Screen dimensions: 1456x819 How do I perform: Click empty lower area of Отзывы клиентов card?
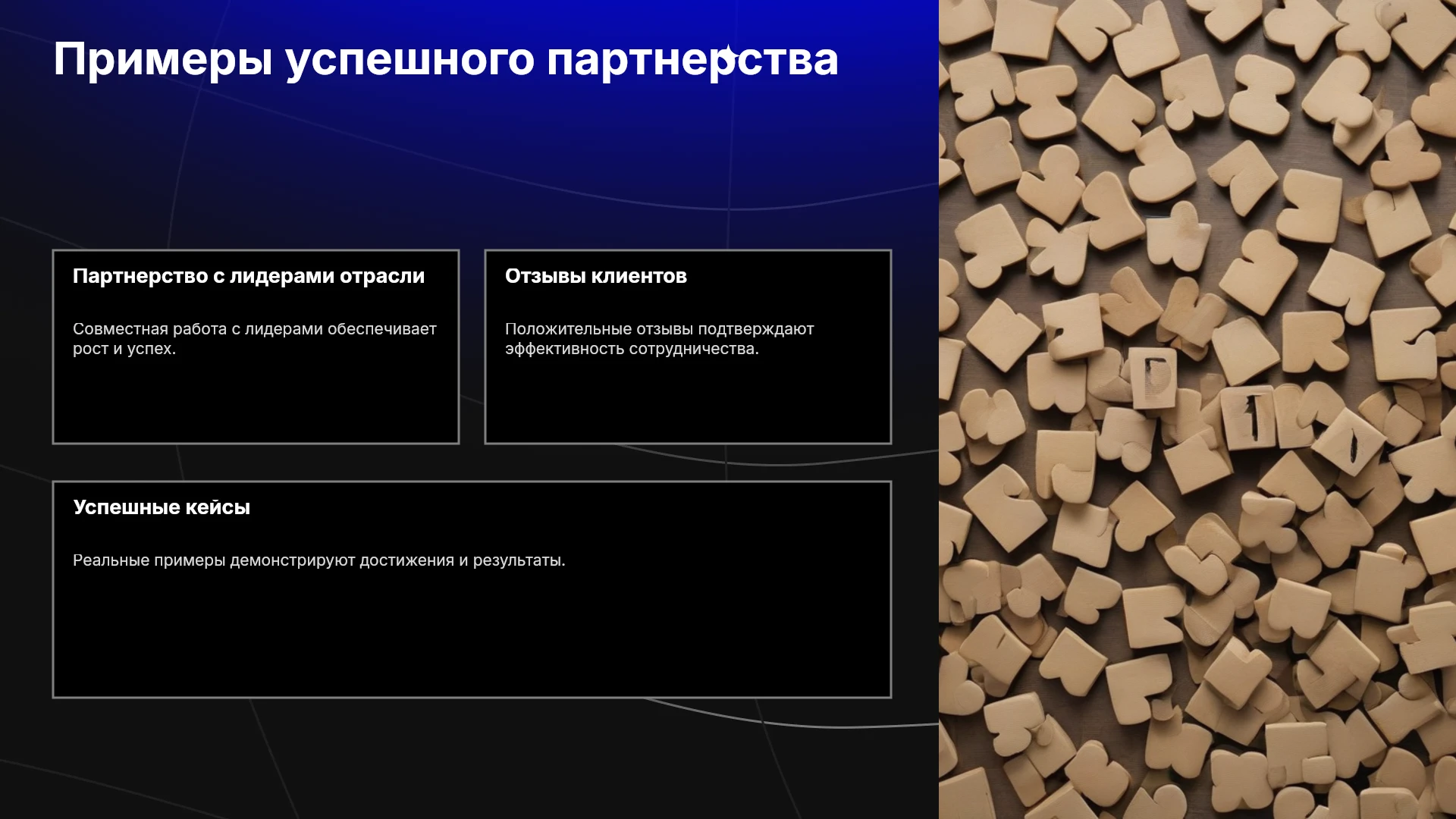coord(688,402)
